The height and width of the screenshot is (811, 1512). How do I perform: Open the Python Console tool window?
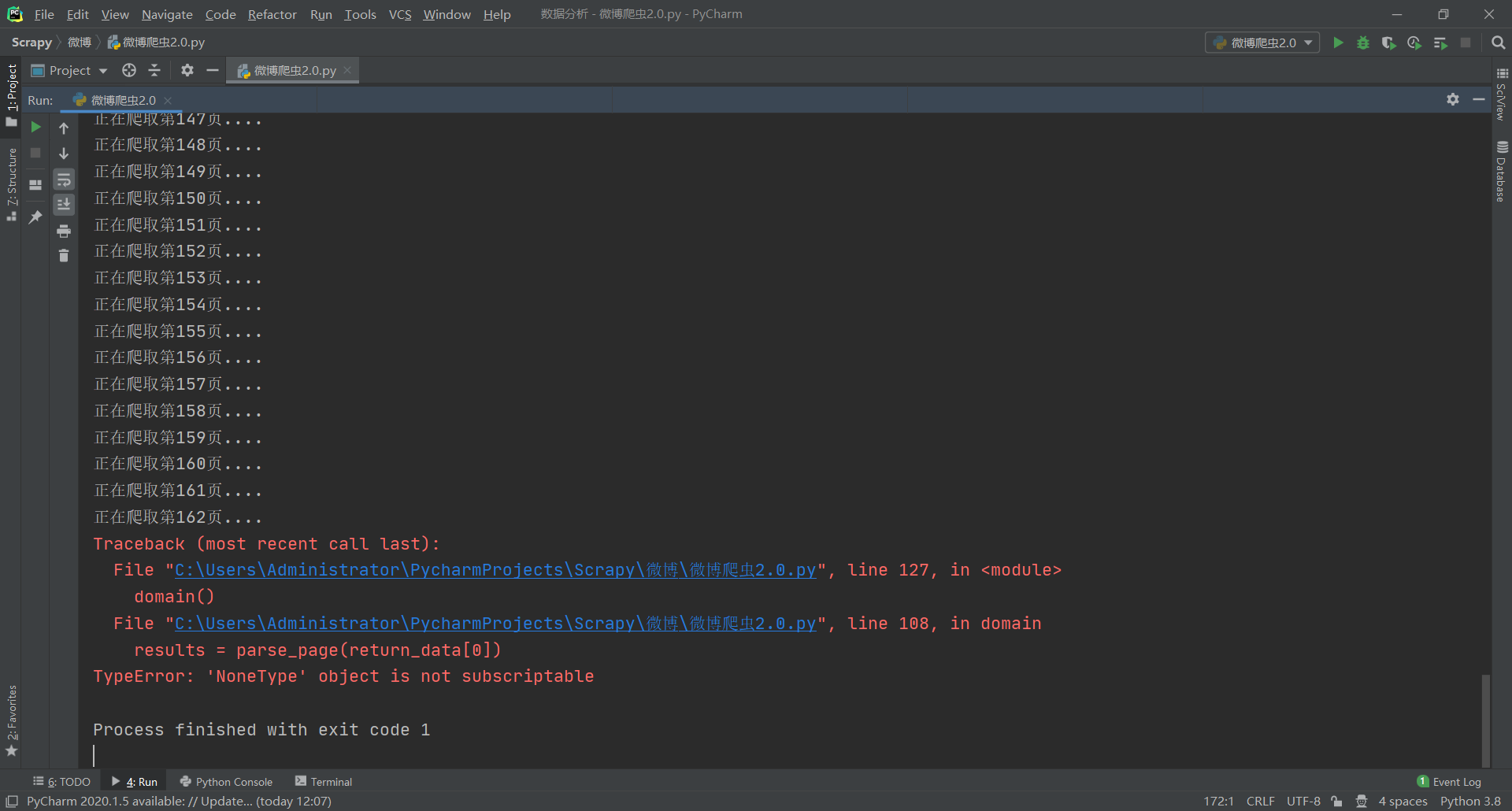click(x=227, y=782)
